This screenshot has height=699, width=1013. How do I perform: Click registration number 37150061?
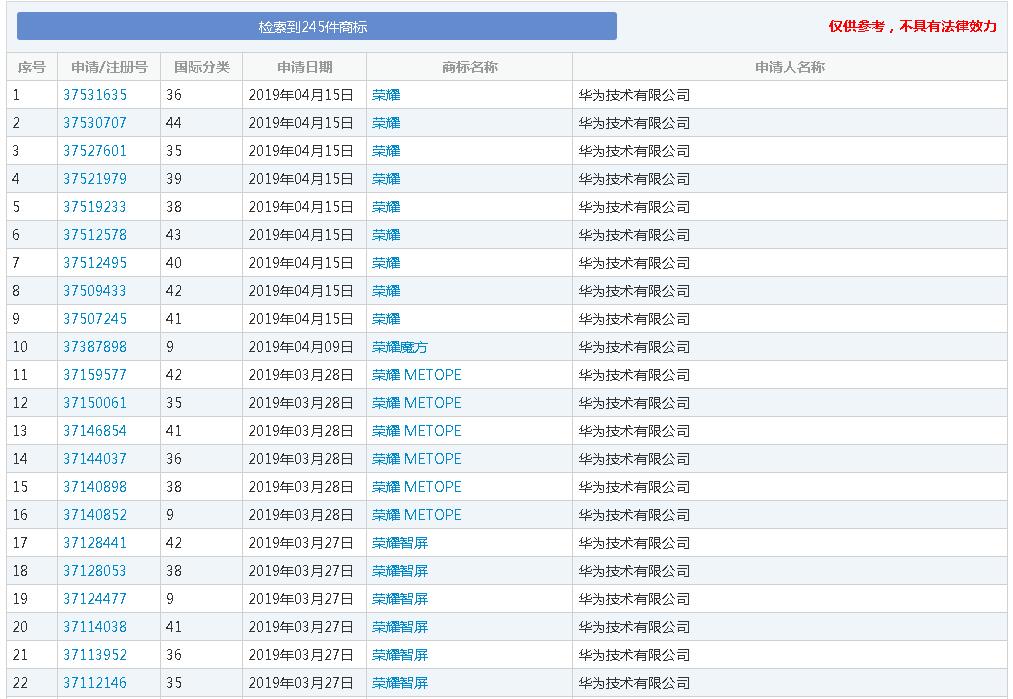(95, 403)
